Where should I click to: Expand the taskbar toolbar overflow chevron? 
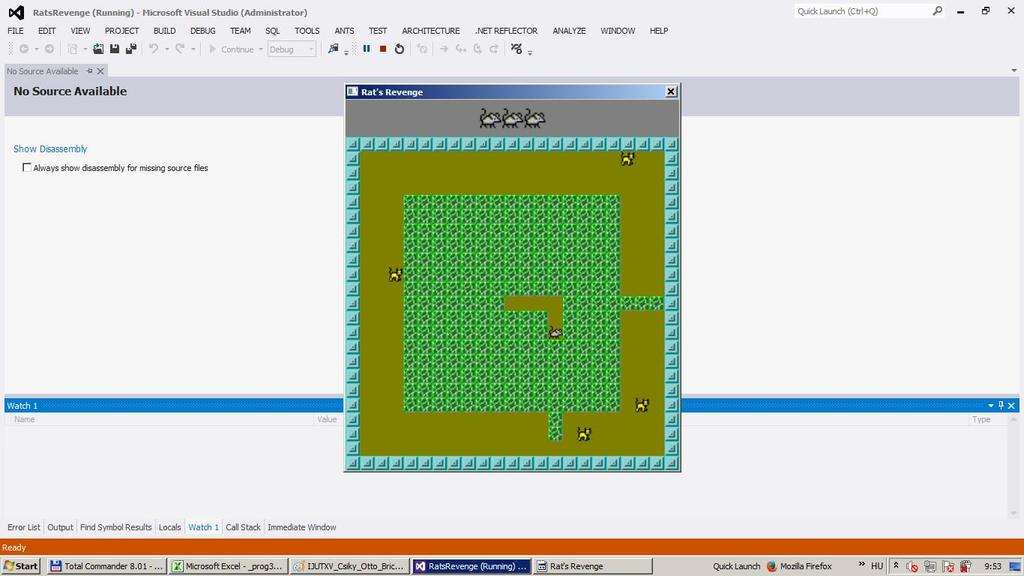(861, 565)
